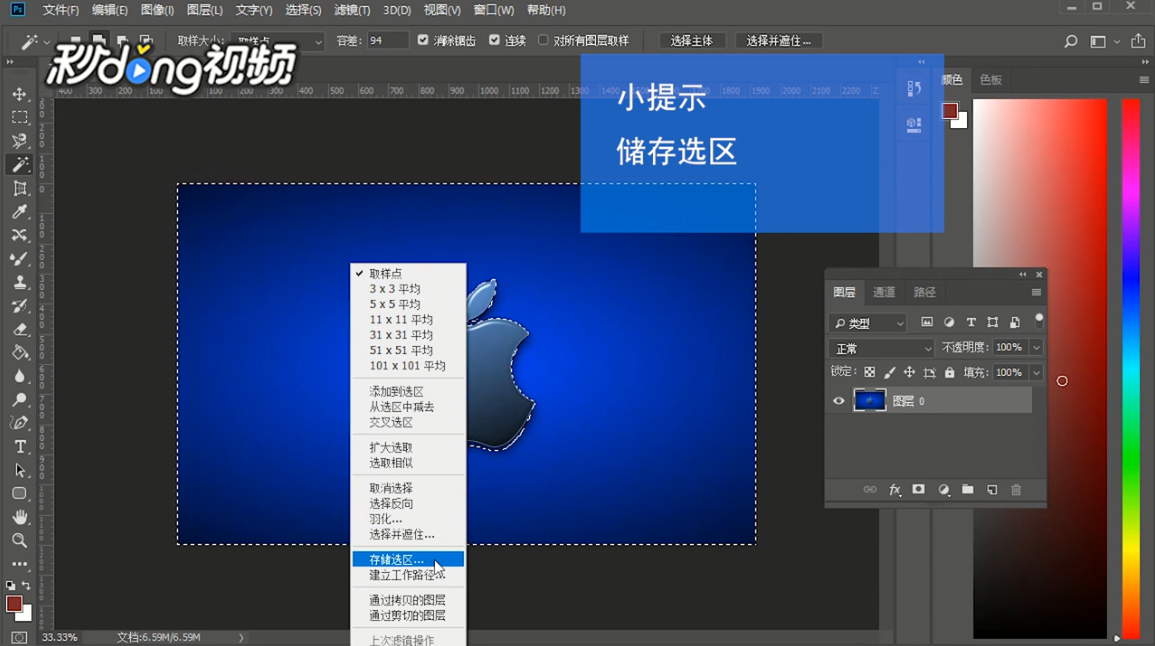Select the Hand tool
The width and height of the screenshot is (1155, 646).
[x=20, y=517]
